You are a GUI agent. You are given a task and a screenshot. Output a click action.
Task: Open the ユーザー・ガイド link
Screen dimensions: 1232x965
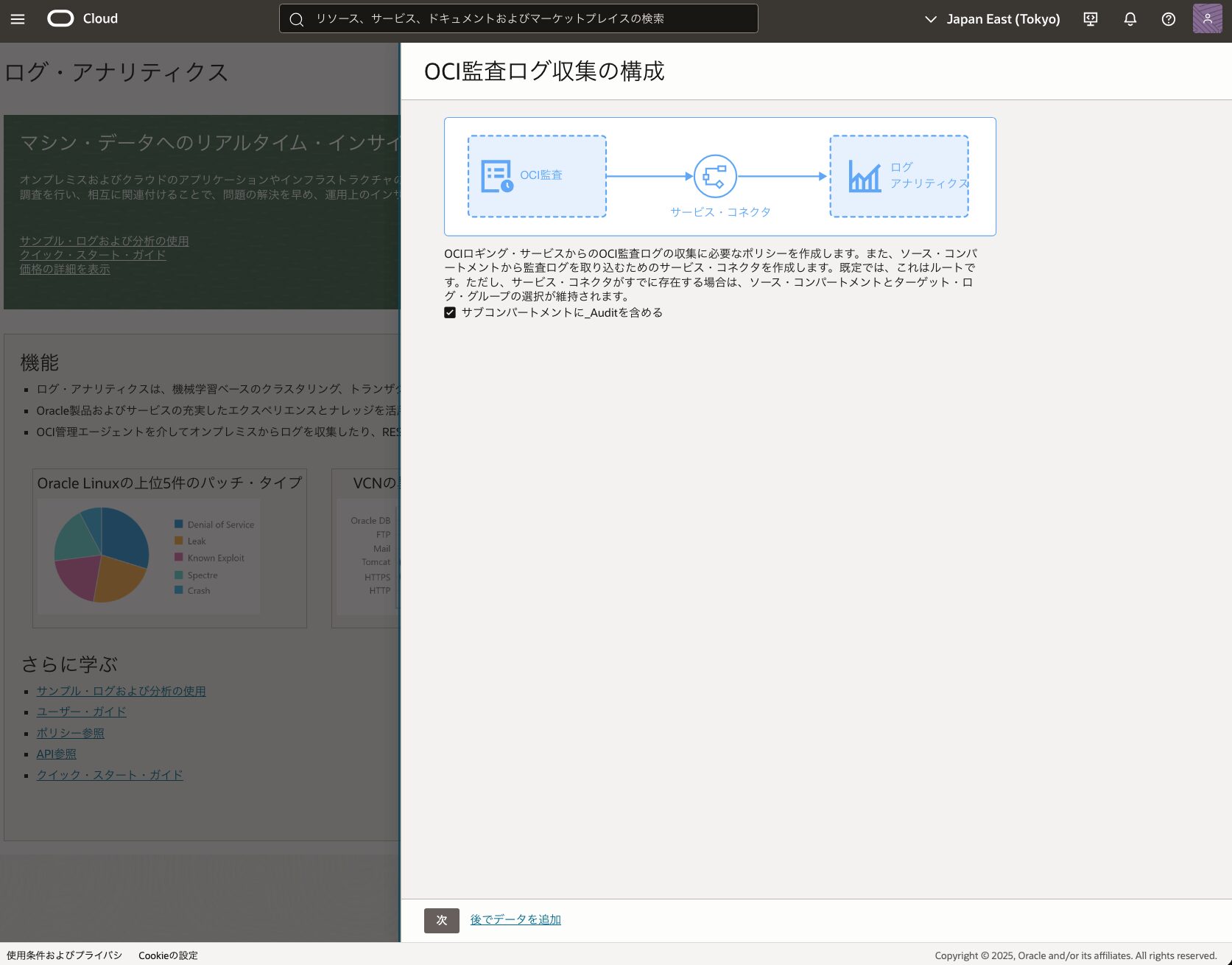(x=82, y=712)
